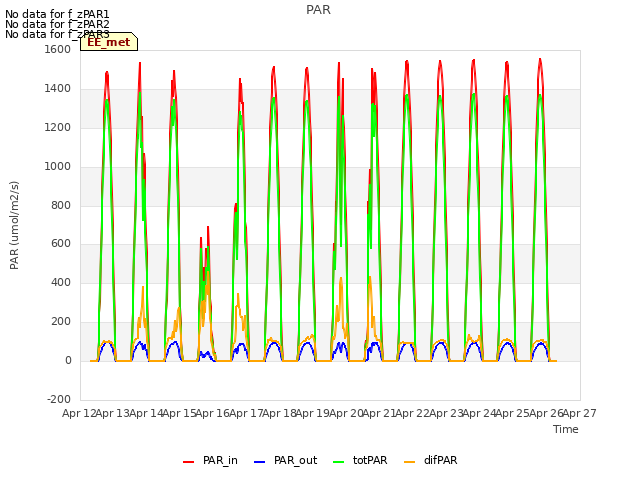
Task: Click the Apr 20 orange difPAR spike
Action: [x=370, y=278]
